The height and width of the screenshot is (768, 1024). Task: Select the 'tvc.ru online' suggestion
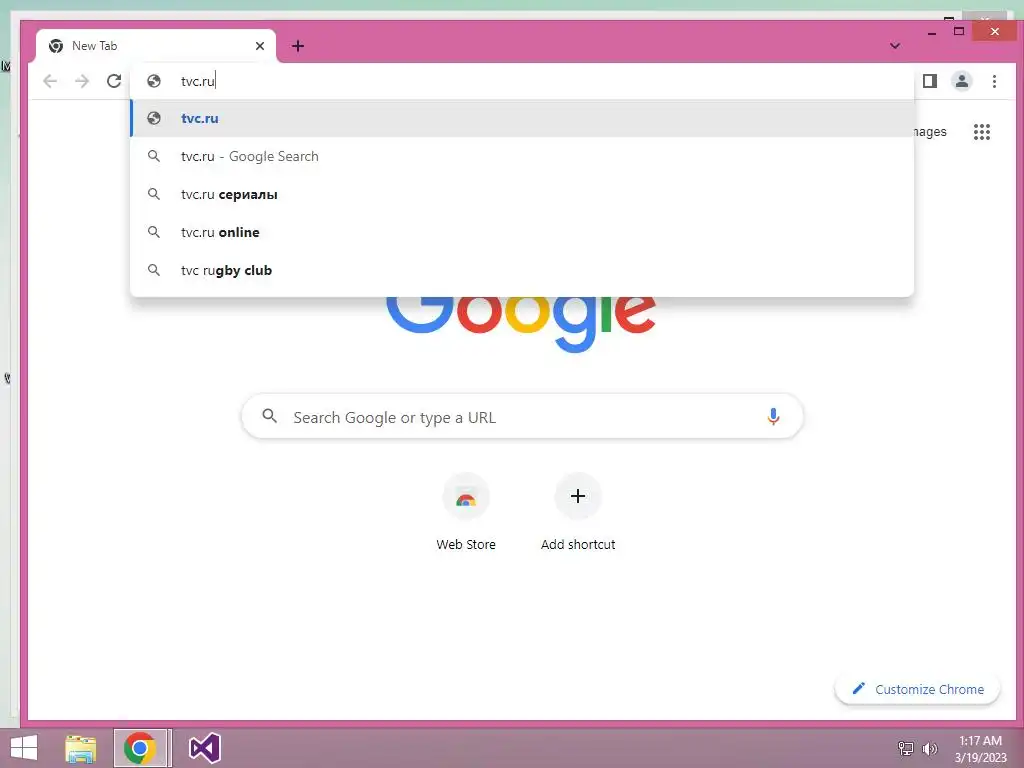coord(522,232)
